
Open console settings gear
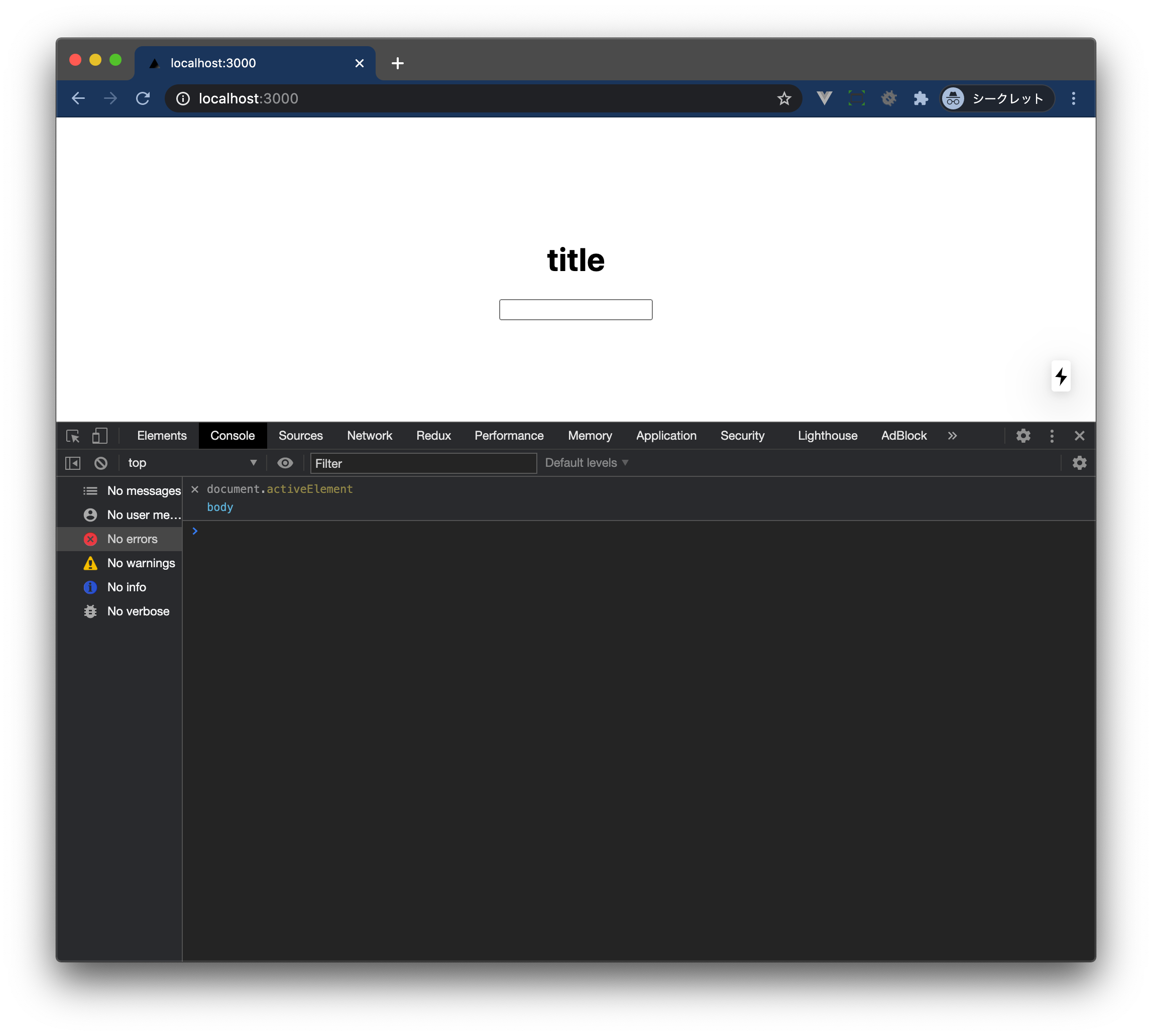(1079, 463)
